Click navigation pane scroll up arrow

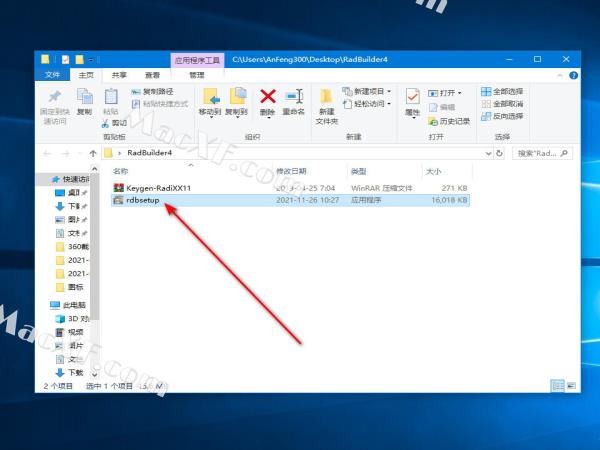coord(95,169)
